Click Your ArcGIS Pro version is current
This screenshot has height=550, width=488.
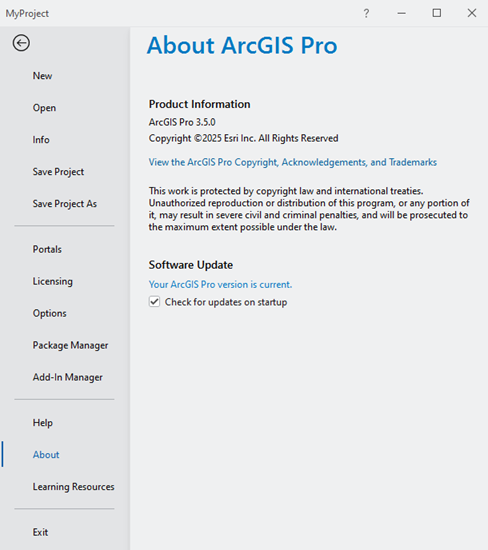click(220, 284)
